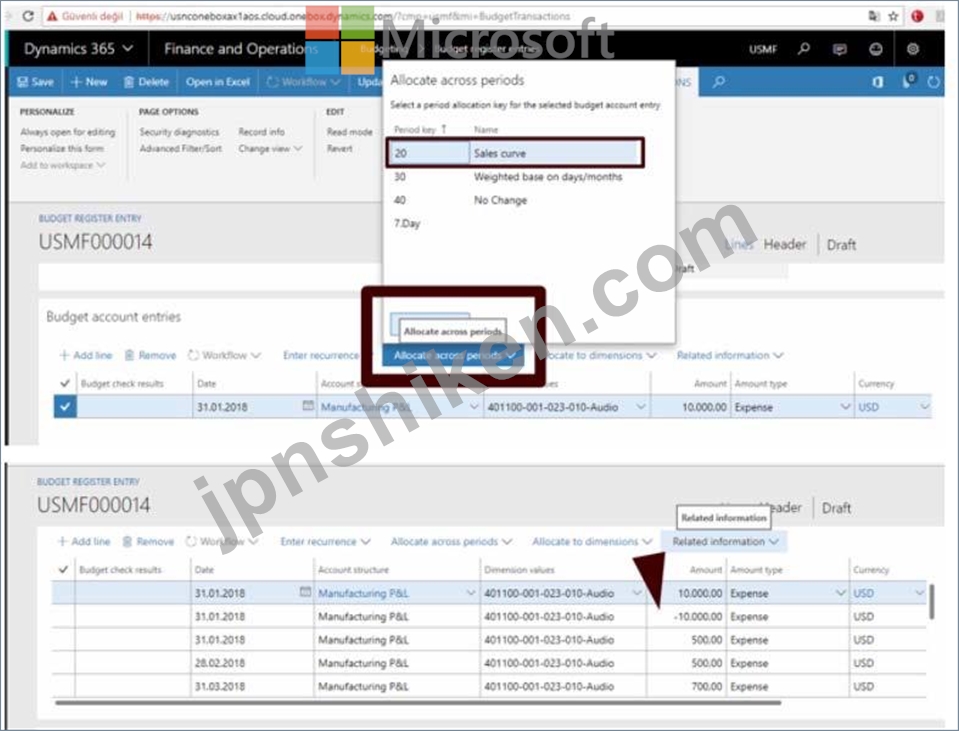Click New in action bar
This screenshot has width=959, height=731.
[89, 82]
